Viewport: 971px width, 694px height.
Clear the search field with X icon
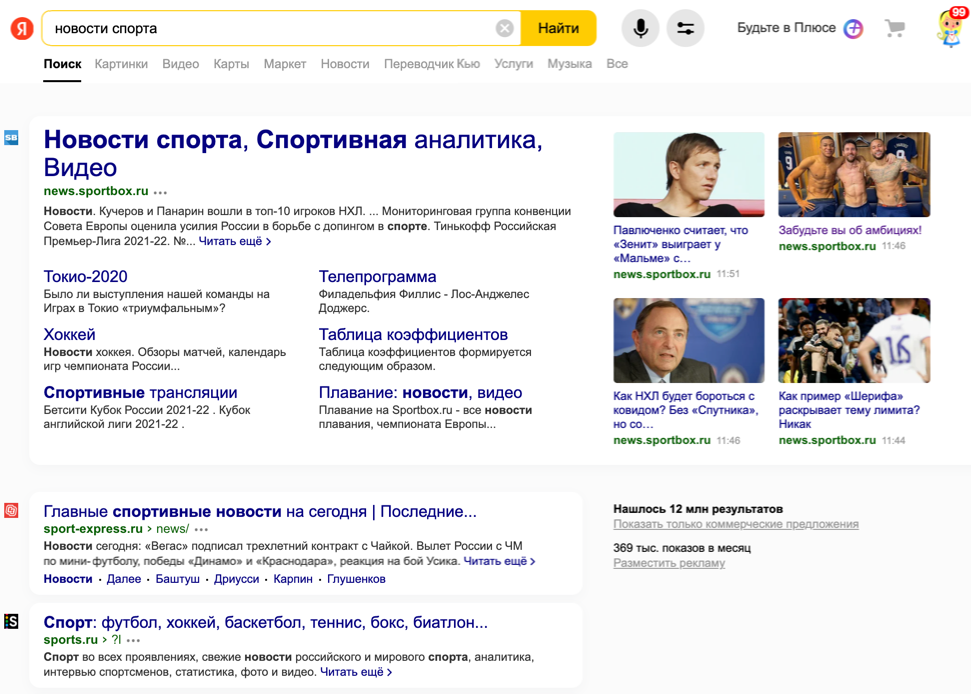(505, 28)
